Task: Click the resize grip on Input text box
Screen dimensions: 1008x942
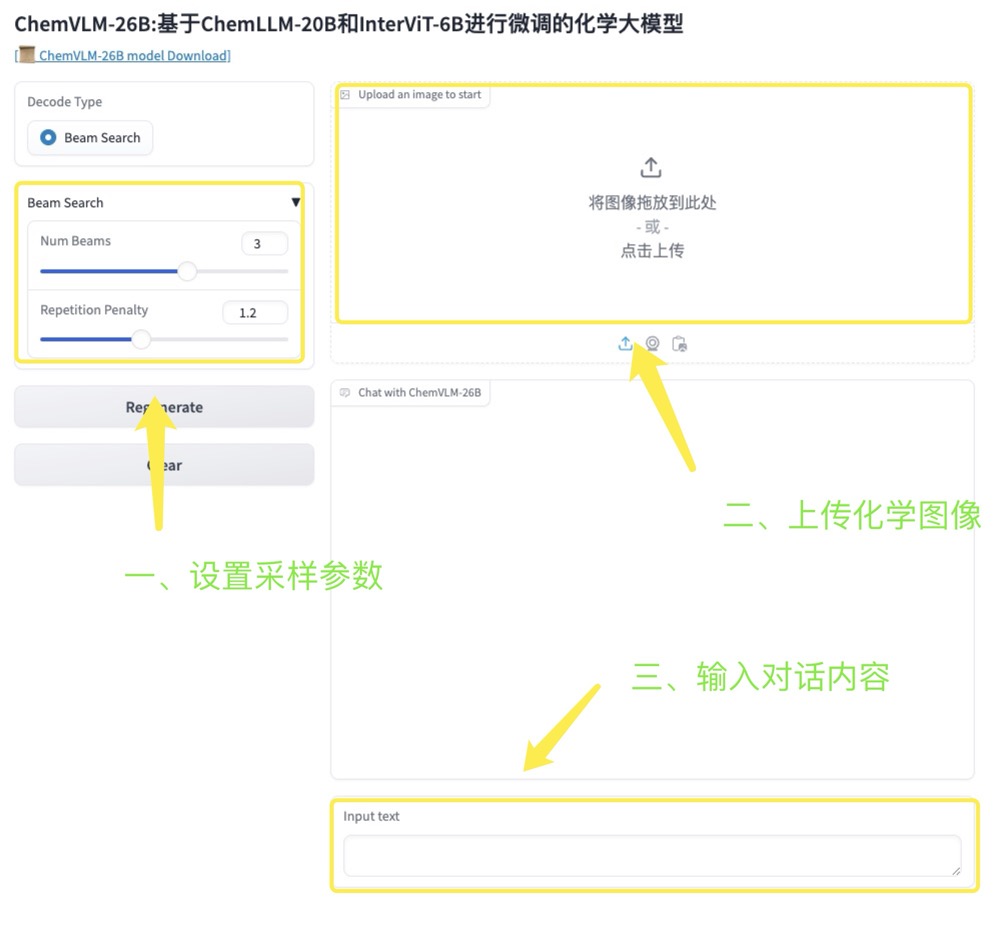Action: pos(955,871)
